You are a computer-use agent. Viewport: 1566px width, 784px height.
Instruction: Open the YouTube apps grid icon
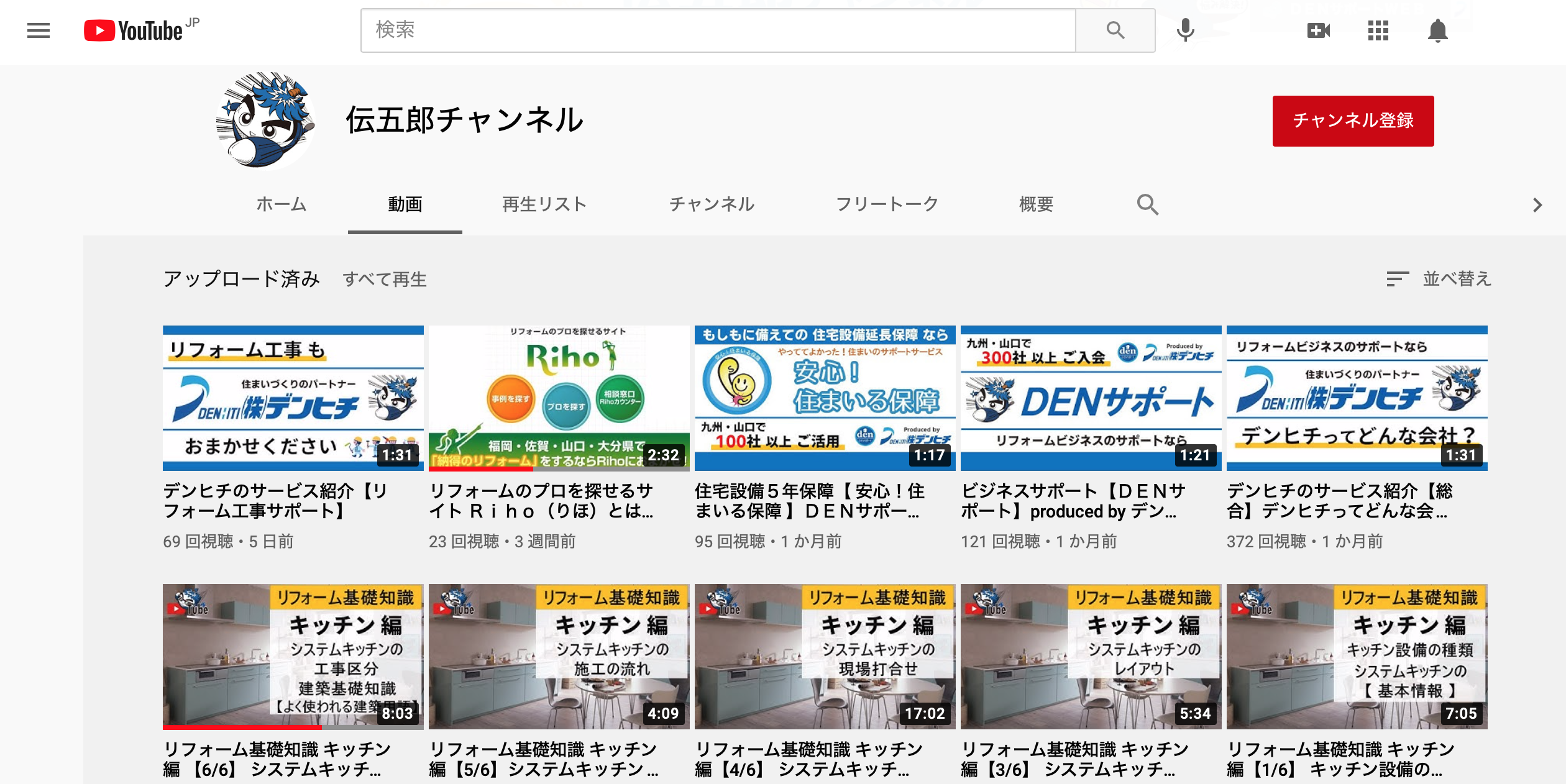[1378, 30]
